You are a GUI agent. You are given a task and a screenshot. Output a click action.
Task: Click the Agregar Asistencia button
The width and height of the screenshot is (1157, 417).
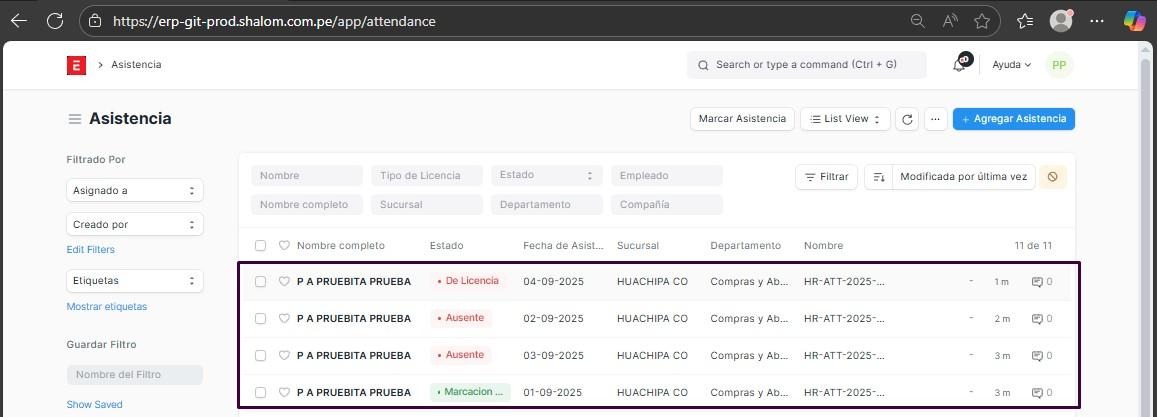point(1013,119)
